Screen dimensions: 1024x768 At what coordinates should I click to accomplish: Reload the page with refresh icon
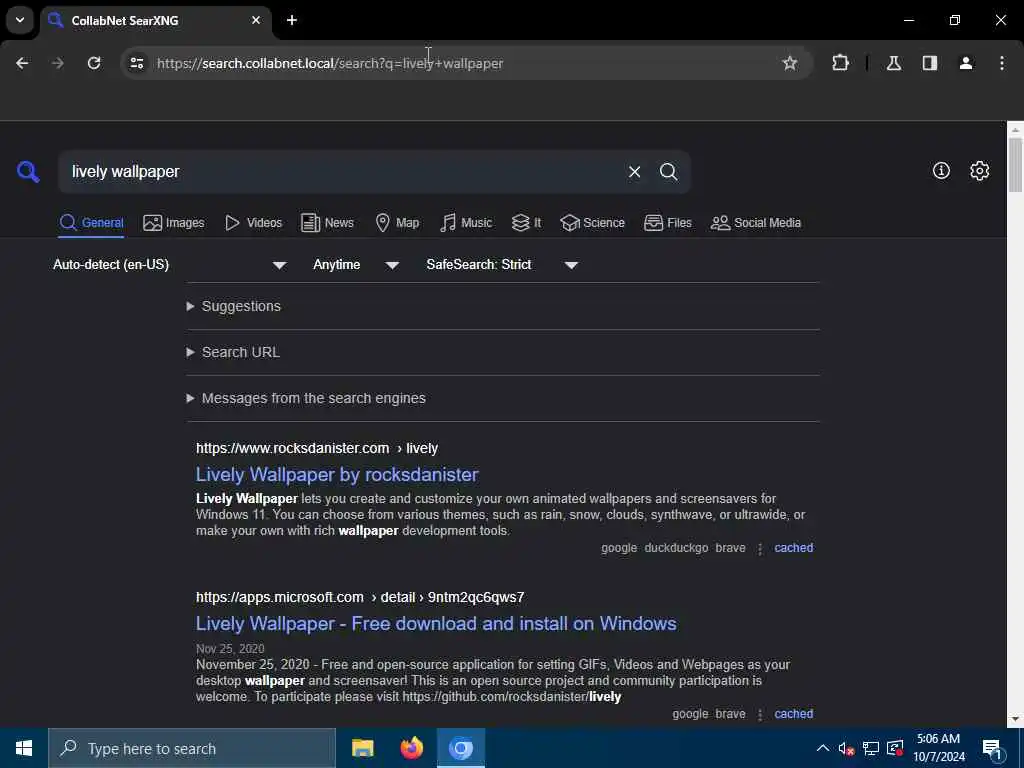[94, 63]
